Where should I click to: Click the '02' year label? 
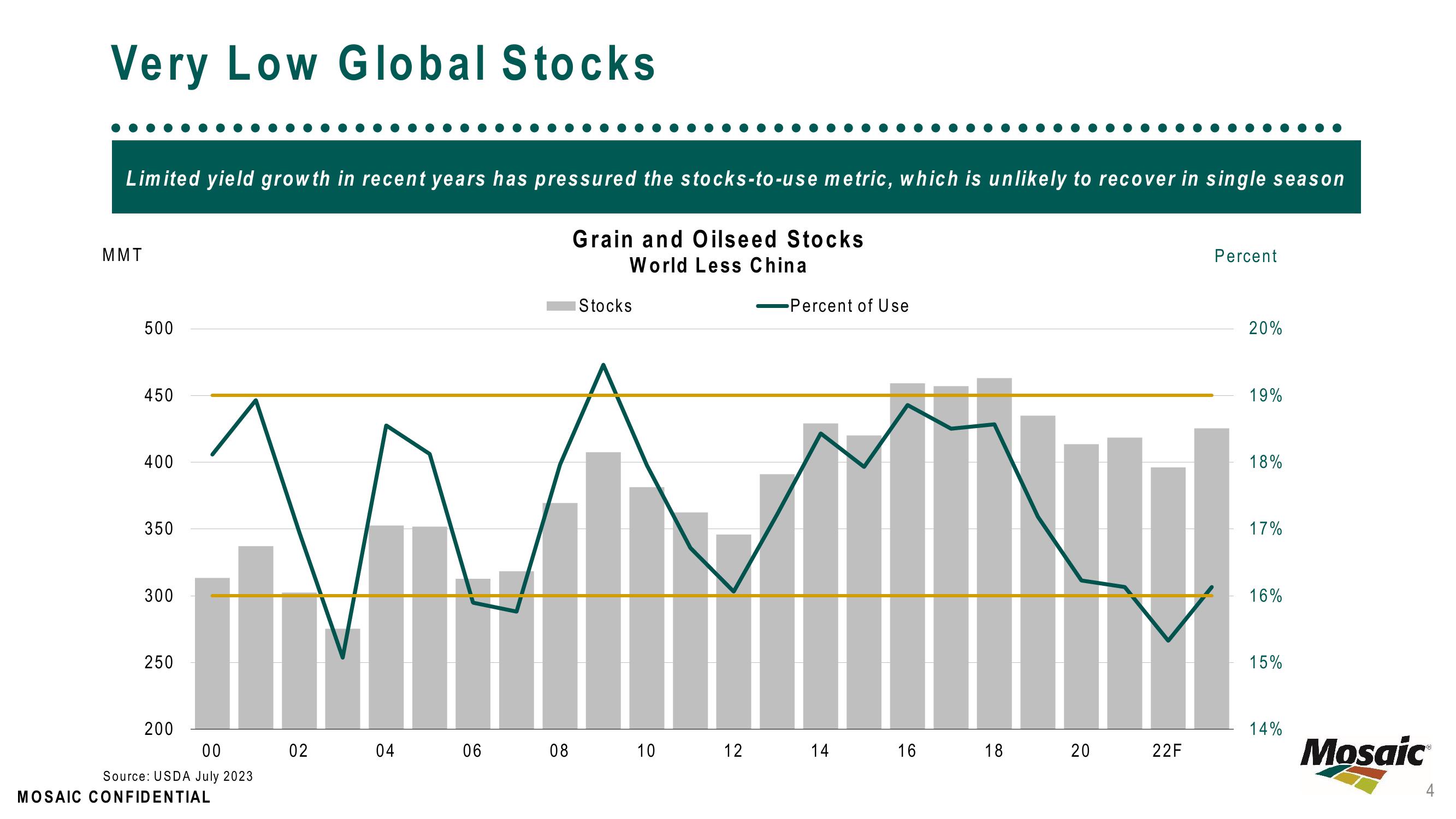coord(298,751)
